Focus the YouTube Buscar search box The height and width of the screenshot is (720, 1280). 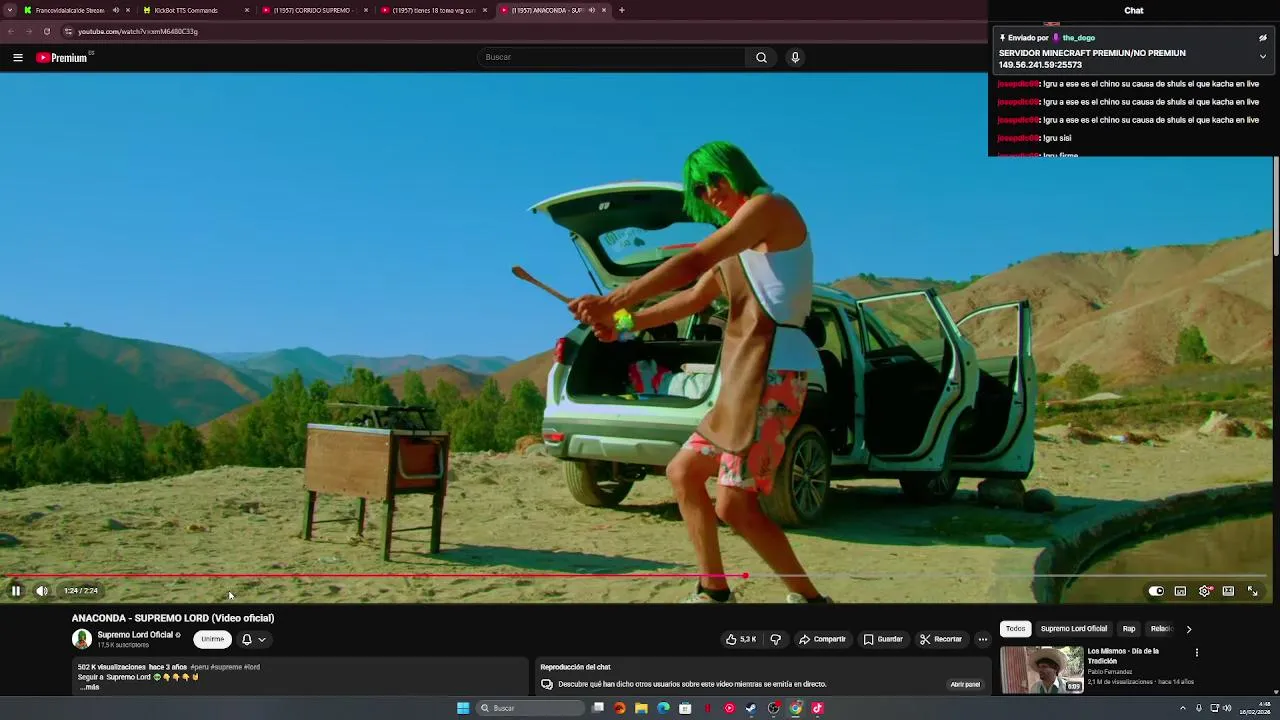(612, 57)
